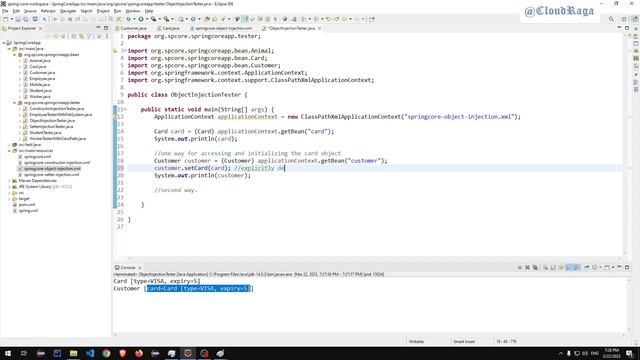Click the Writable status bar entry
The image size is (640, 360).
pyautogui.click(x=416, y=341)
